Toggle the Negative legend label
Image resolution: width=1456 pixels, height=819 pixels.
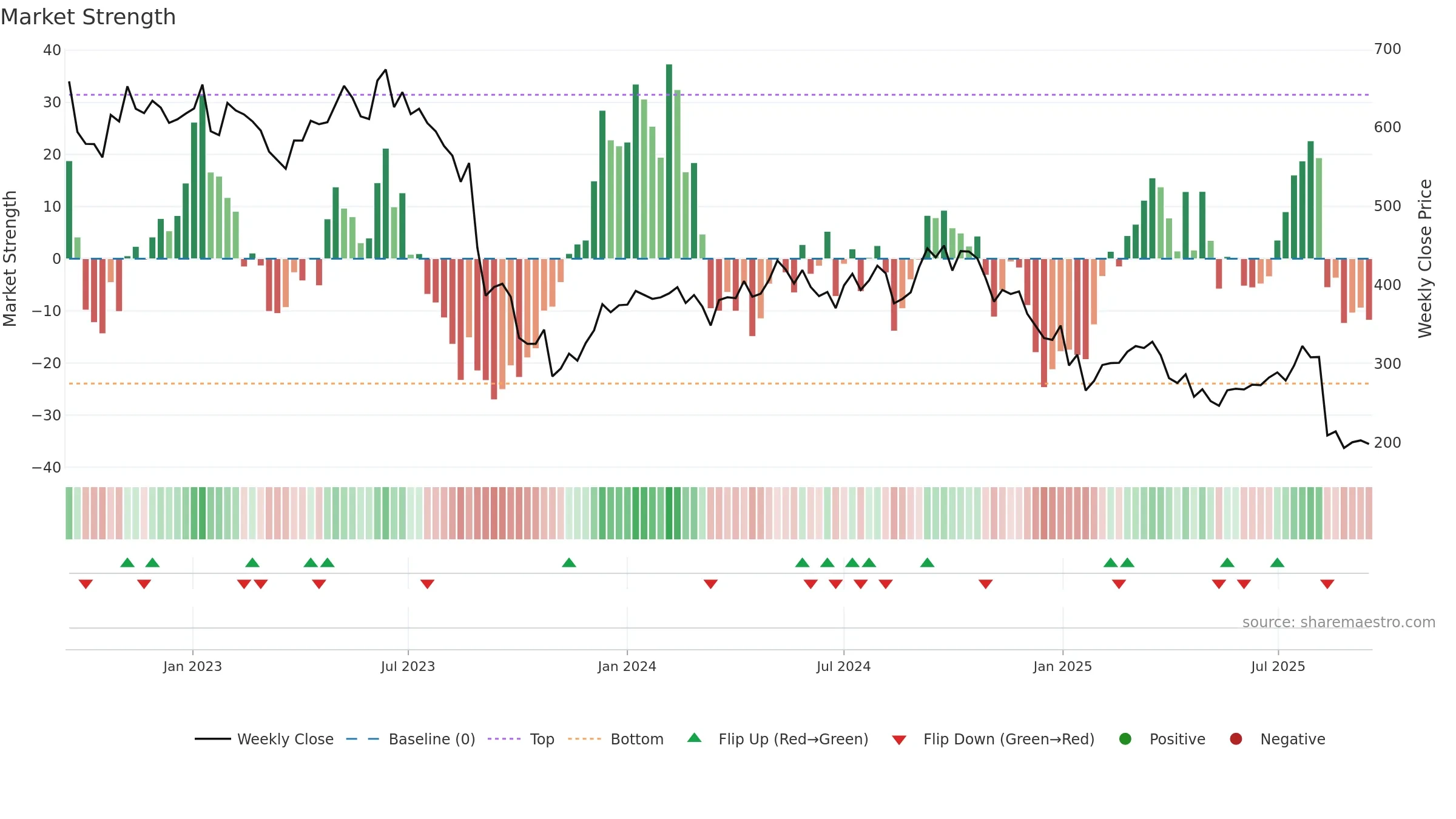tap(1293, 739)
